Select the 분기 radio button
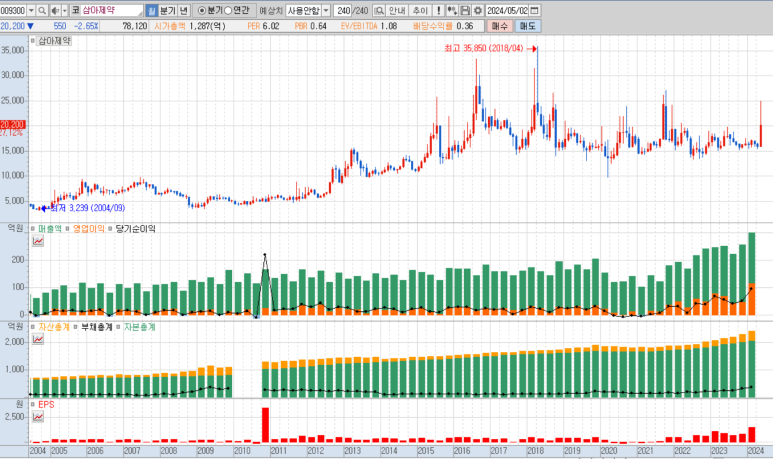This screenshot has width=773, height=459. tap(202, 10)
